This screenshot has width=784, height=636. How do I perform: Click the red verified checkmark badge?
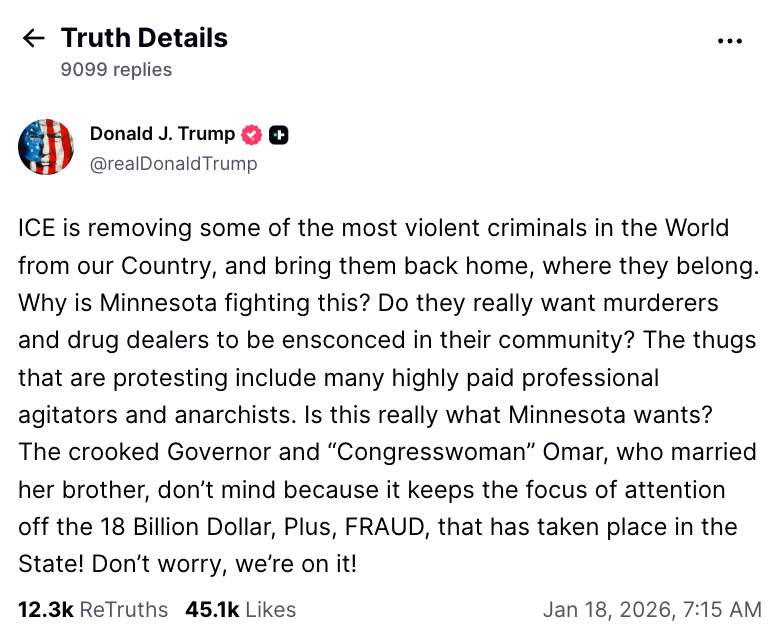(x=252, y=135)
